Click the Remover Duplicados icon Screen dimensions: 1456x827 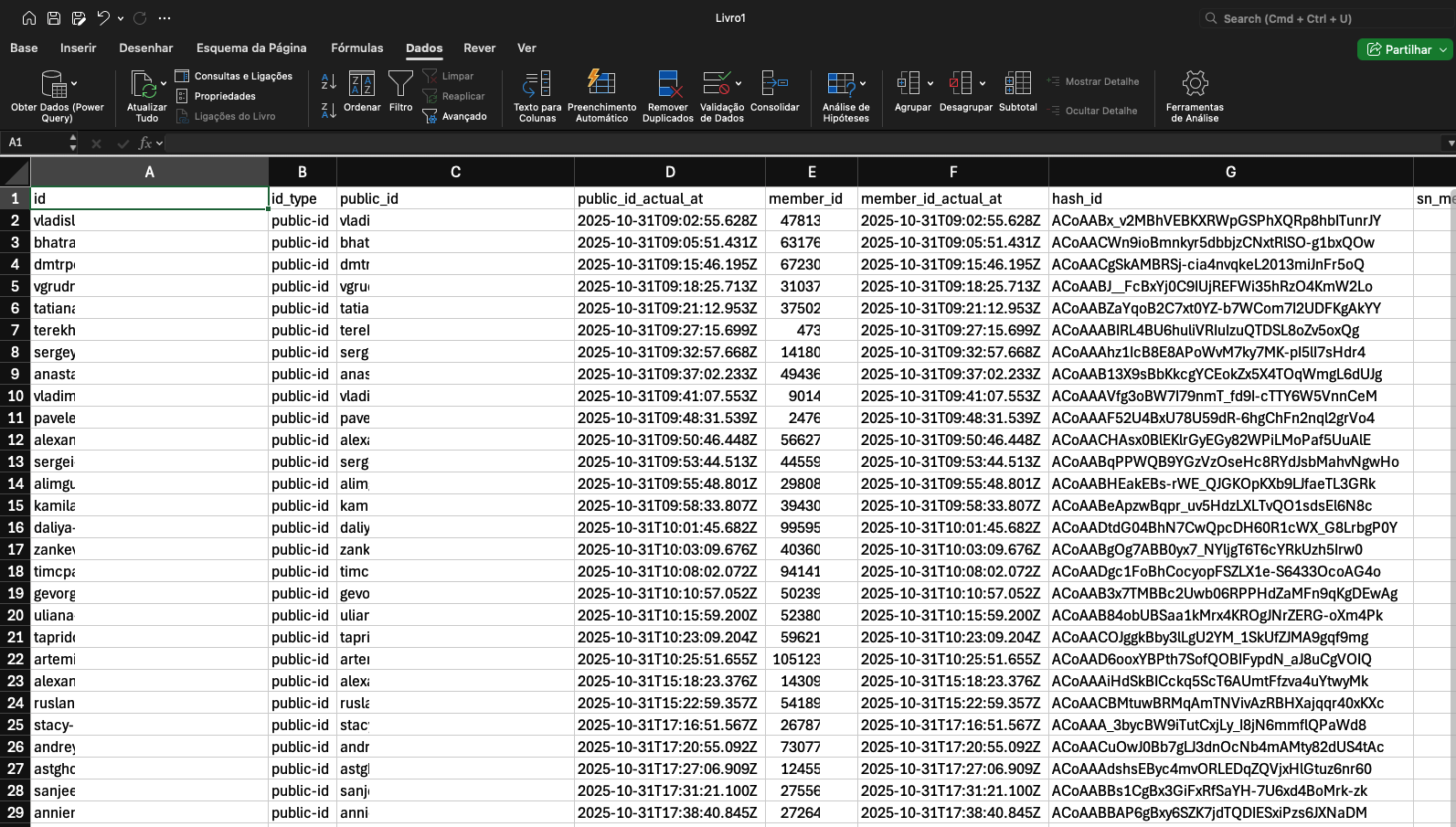click(x=668, y=85)
